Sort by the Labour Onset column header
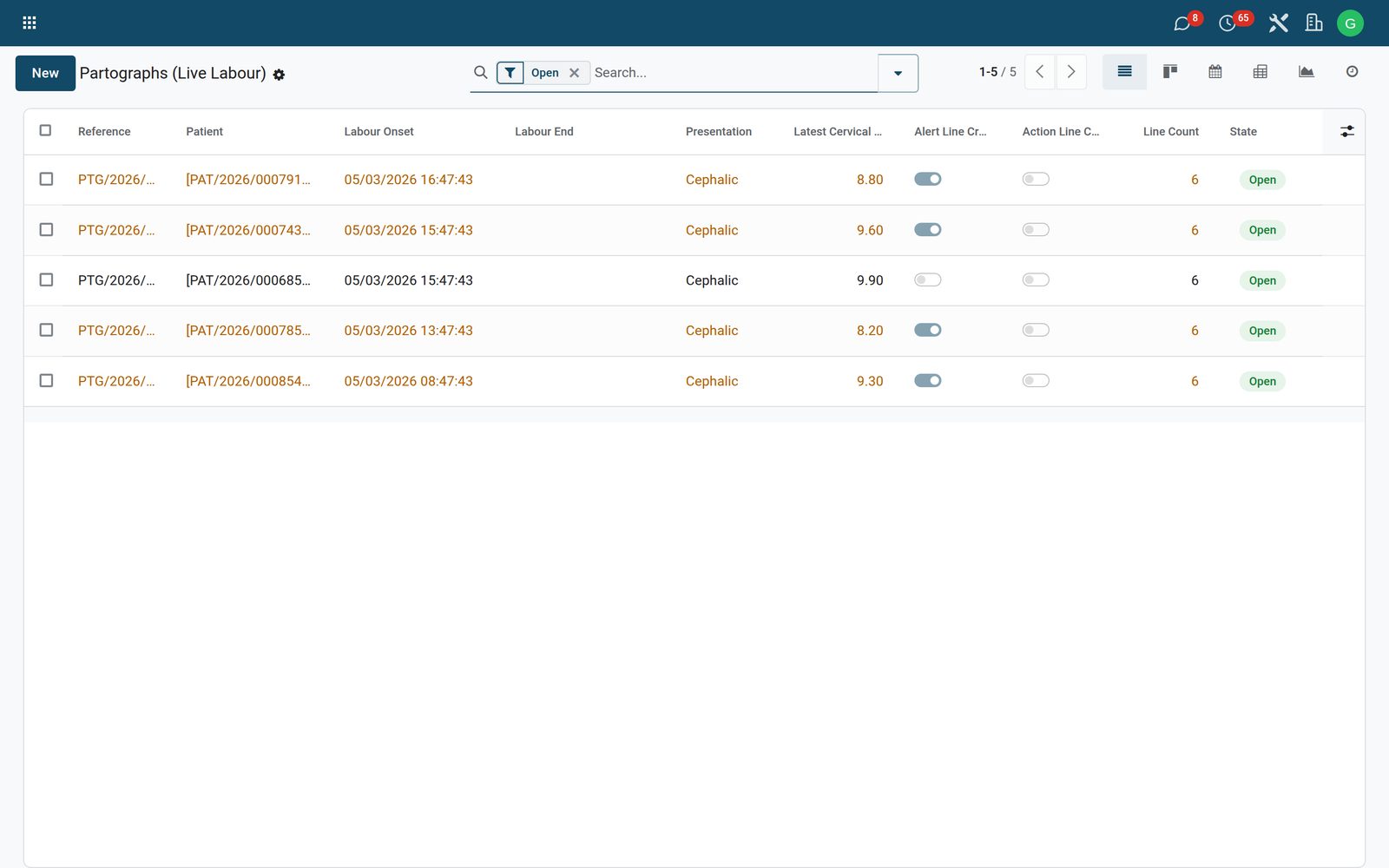Viewport: 1389px width, 868px height. (x=379, y=132)
